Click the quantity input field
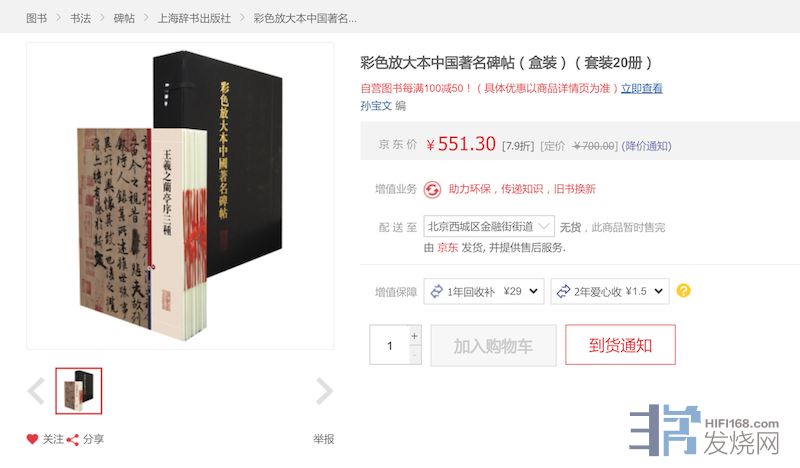 point(389,345)
